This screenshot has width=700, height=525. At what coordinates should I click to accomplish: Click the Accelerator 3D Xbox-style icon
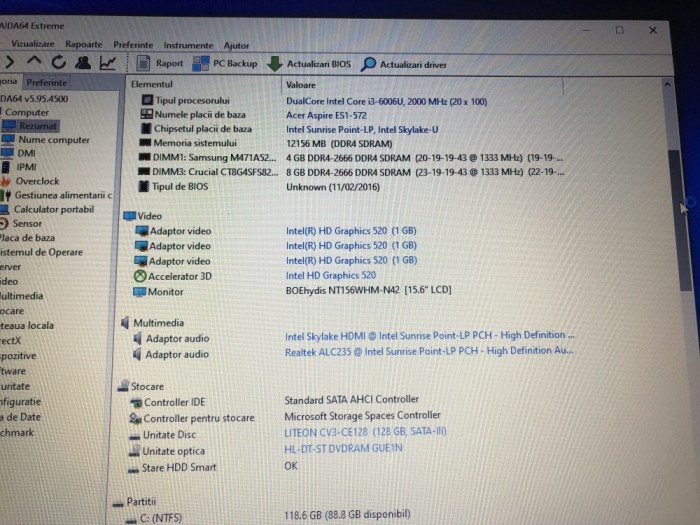140,276
